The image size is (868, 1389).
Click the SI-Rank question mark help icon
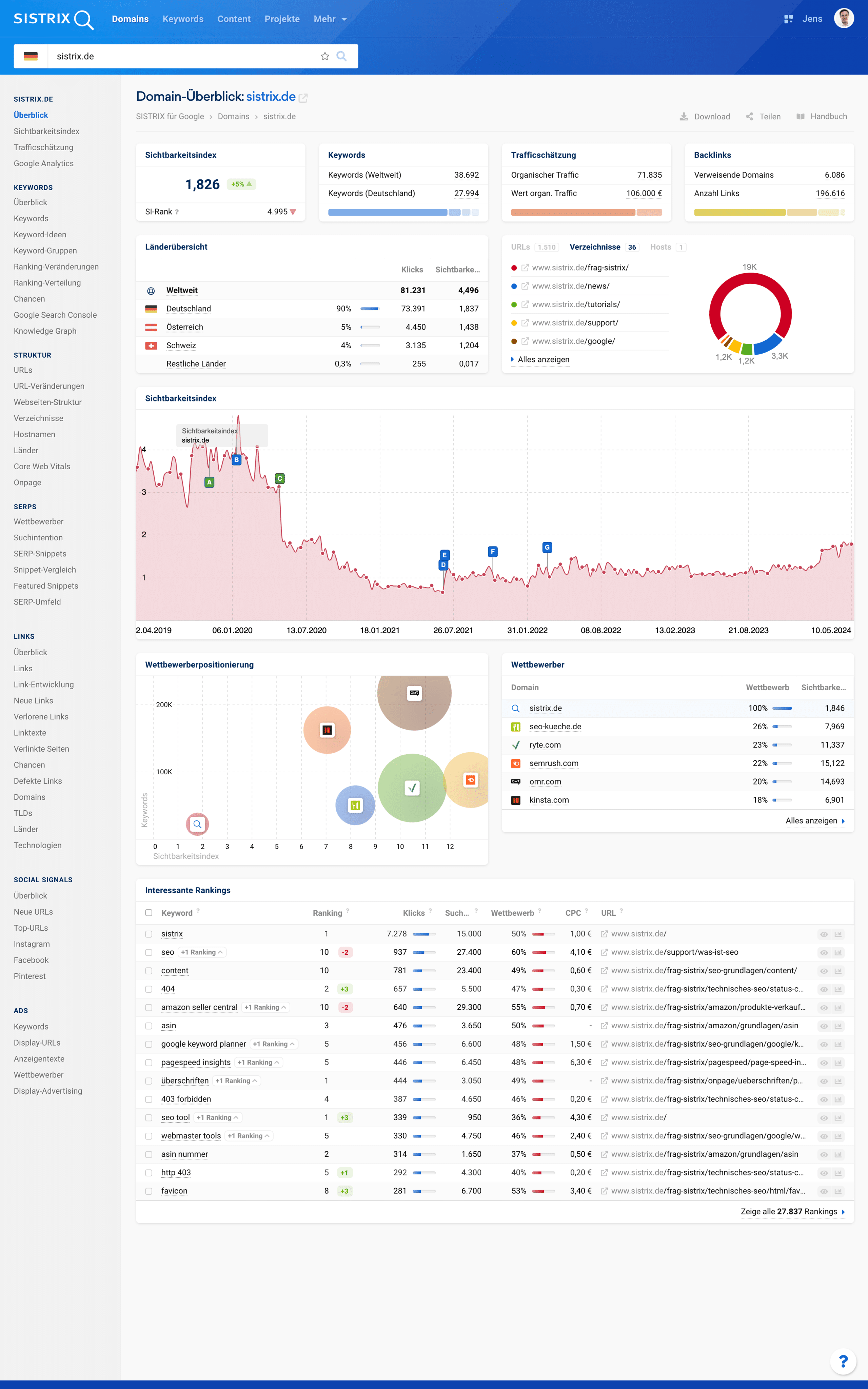177,212
